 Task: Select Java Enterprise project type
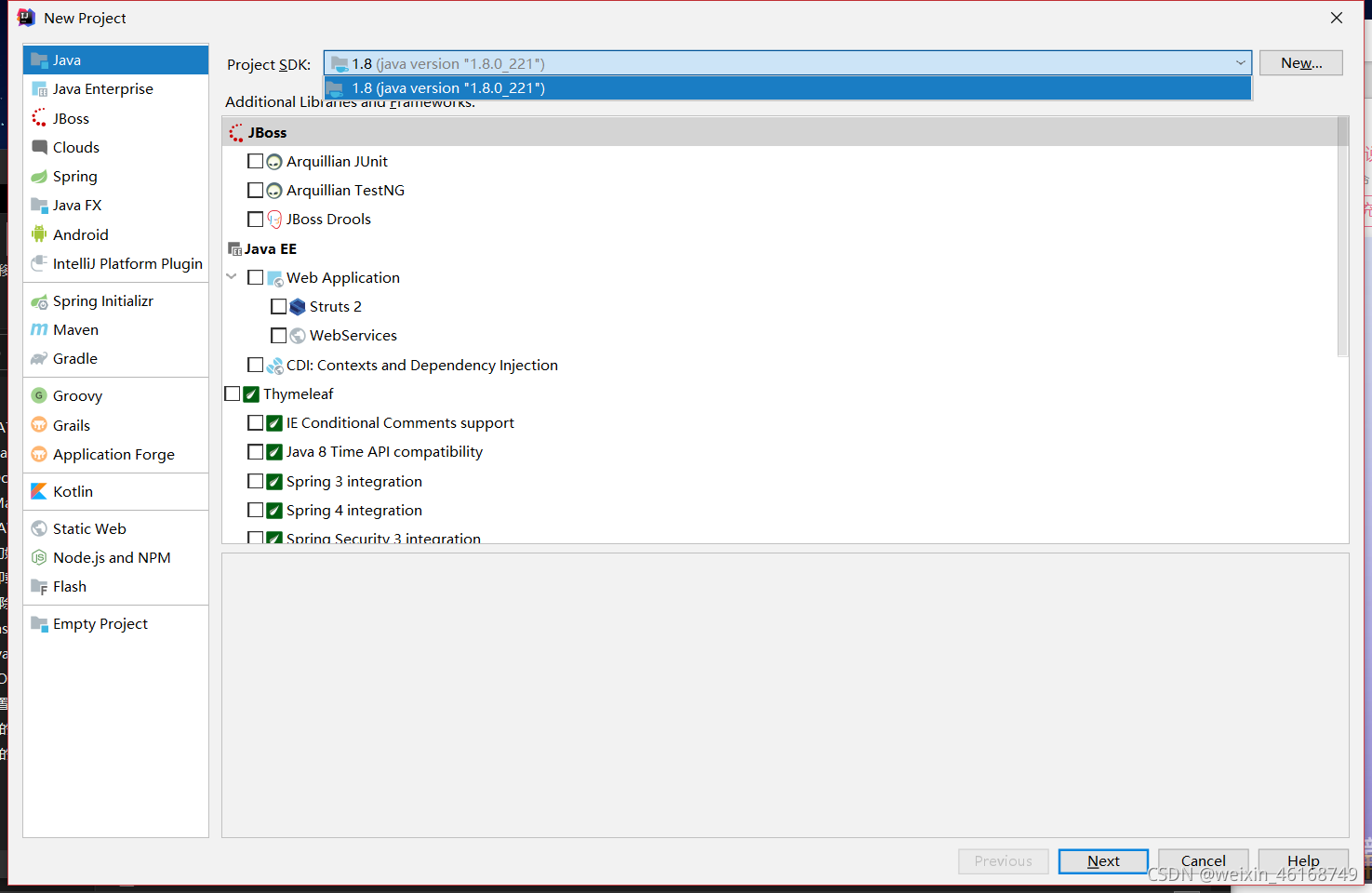(115, 89)
